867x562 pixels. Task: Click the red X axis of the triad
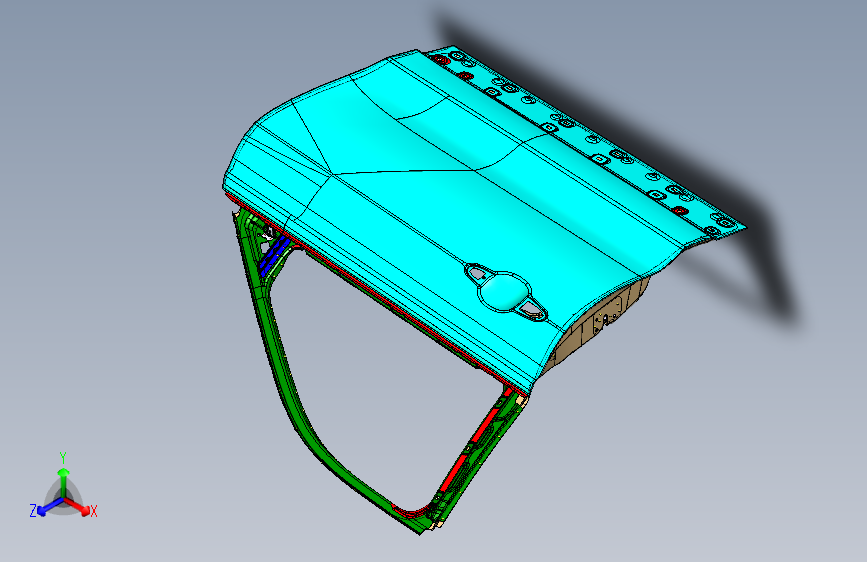(77, 506)
